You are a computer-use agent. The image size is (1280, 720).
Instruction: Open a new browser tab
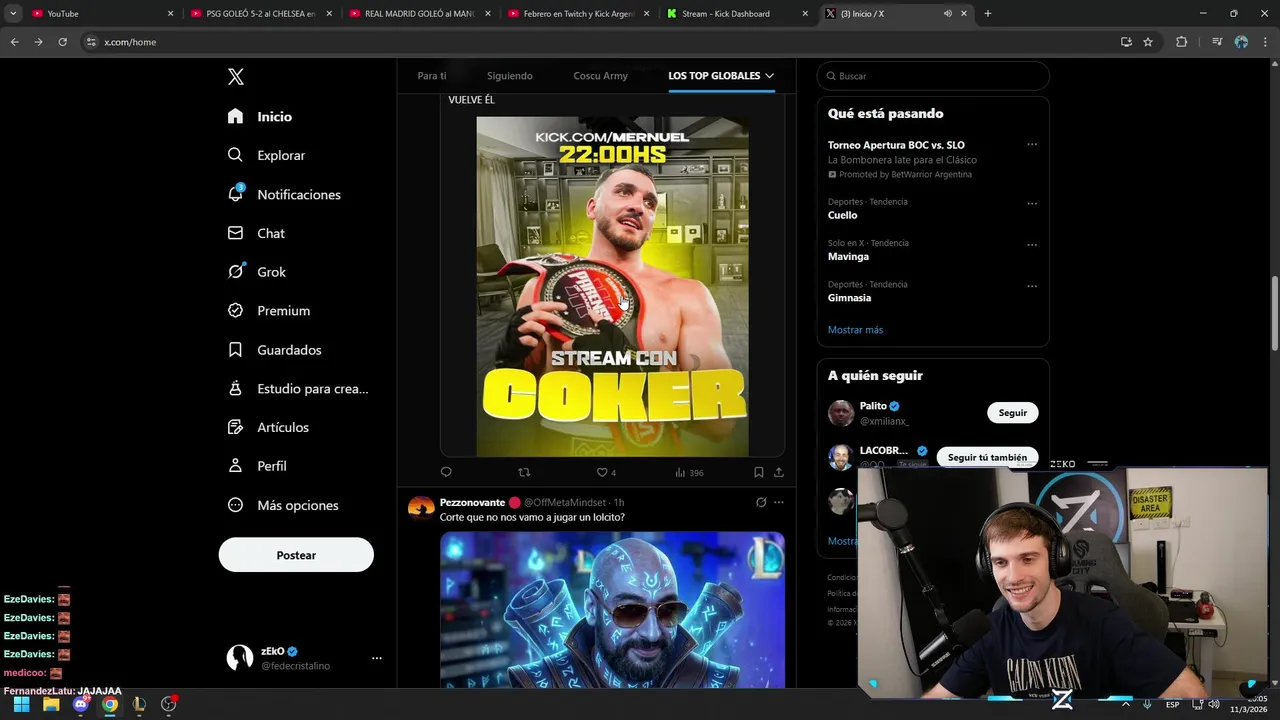pyautogui.click(x=988, y=14)
